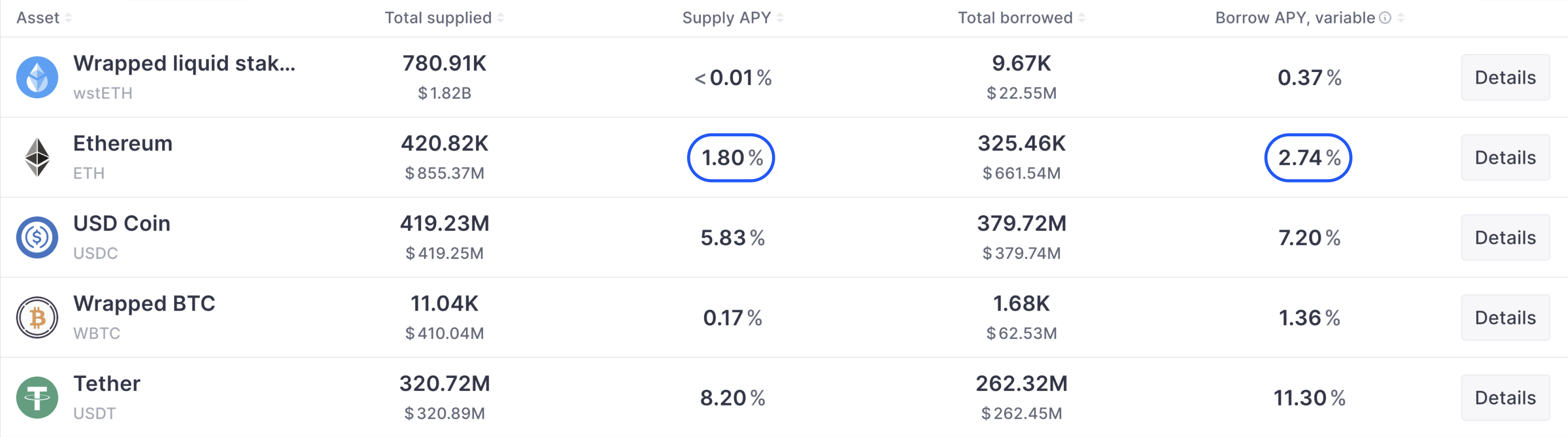Screen dimensions: 1568x437
Task: Click the Total supplied sort arrows
Action: pos(500,18)
